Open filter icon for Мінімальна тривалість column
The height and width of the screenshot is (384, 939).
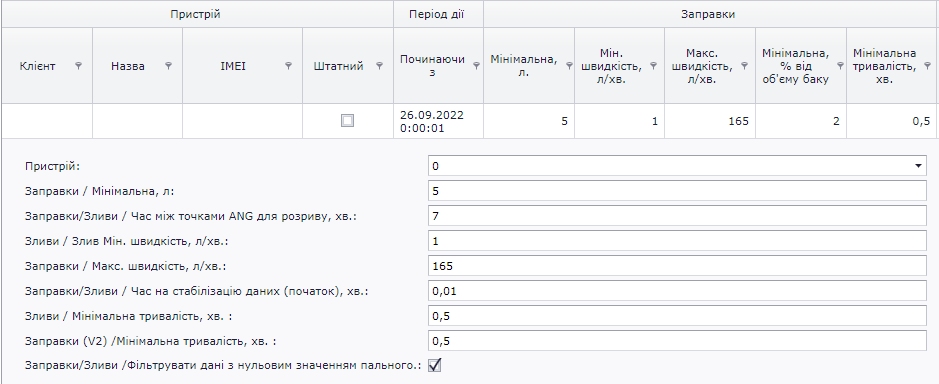[928, 66]
